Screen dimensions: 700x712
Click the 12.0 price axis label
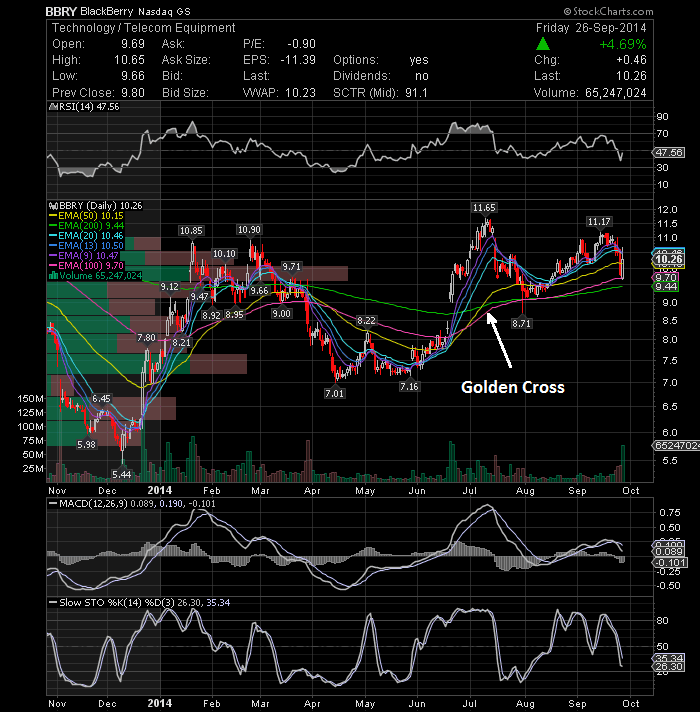coord(667,210)
